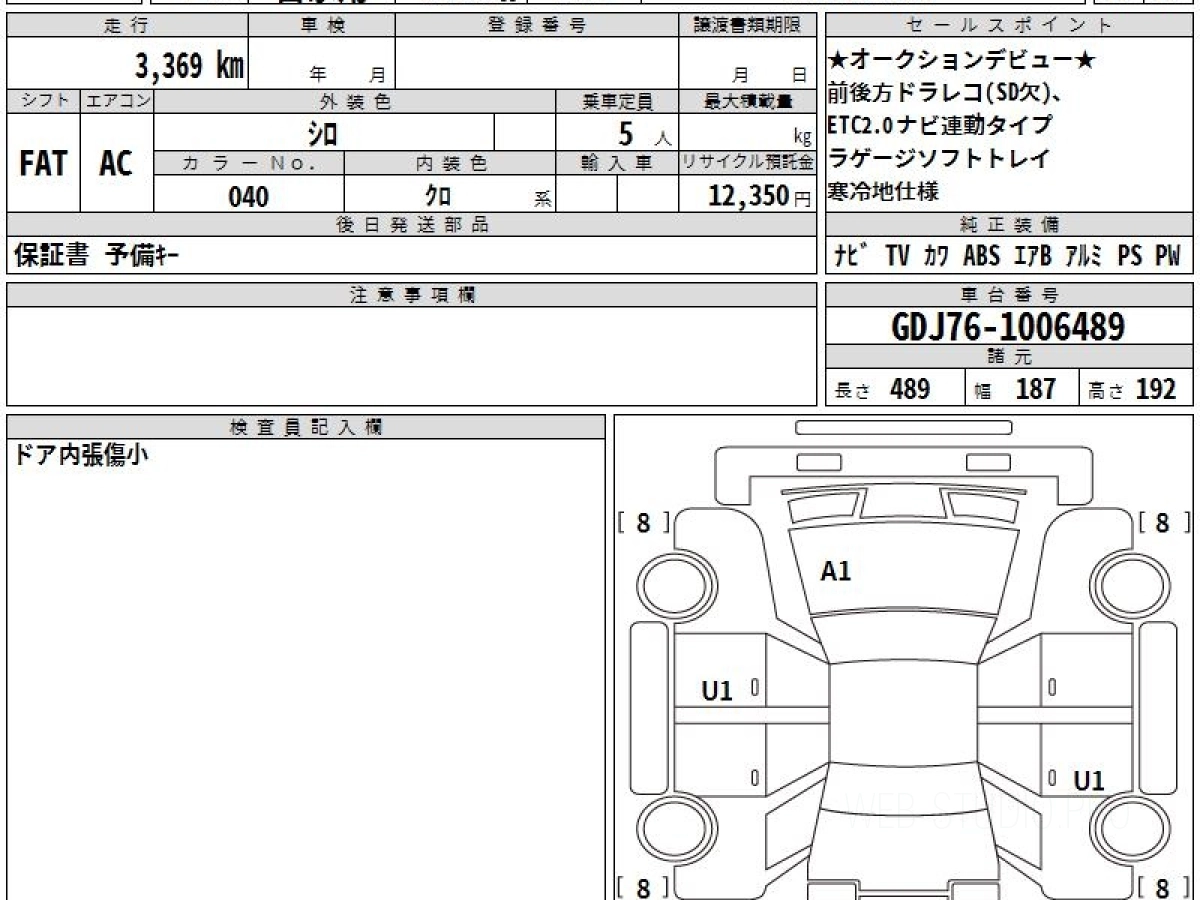Image resolution: width=1200 pixels, height=900 pixels.
Task: Click the recycle deposit 12,350円
Action: pos(760,197)
